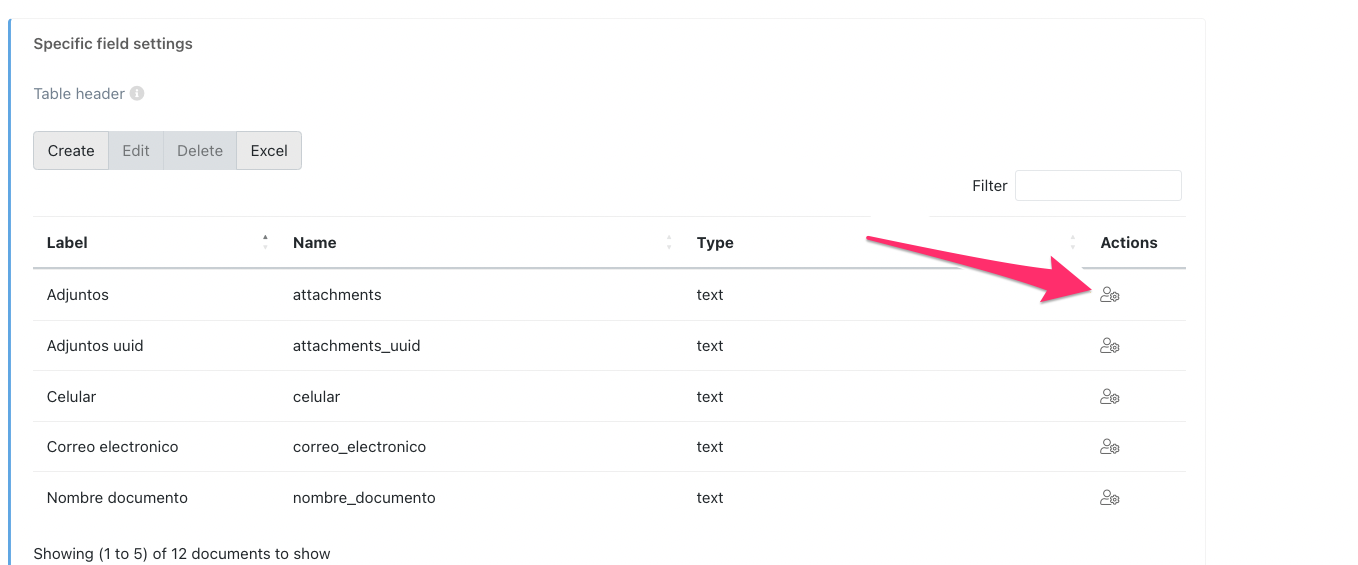Select the nombre_documento row
The height and width of the screenshot is (565, 1358).
coord(364,498)
